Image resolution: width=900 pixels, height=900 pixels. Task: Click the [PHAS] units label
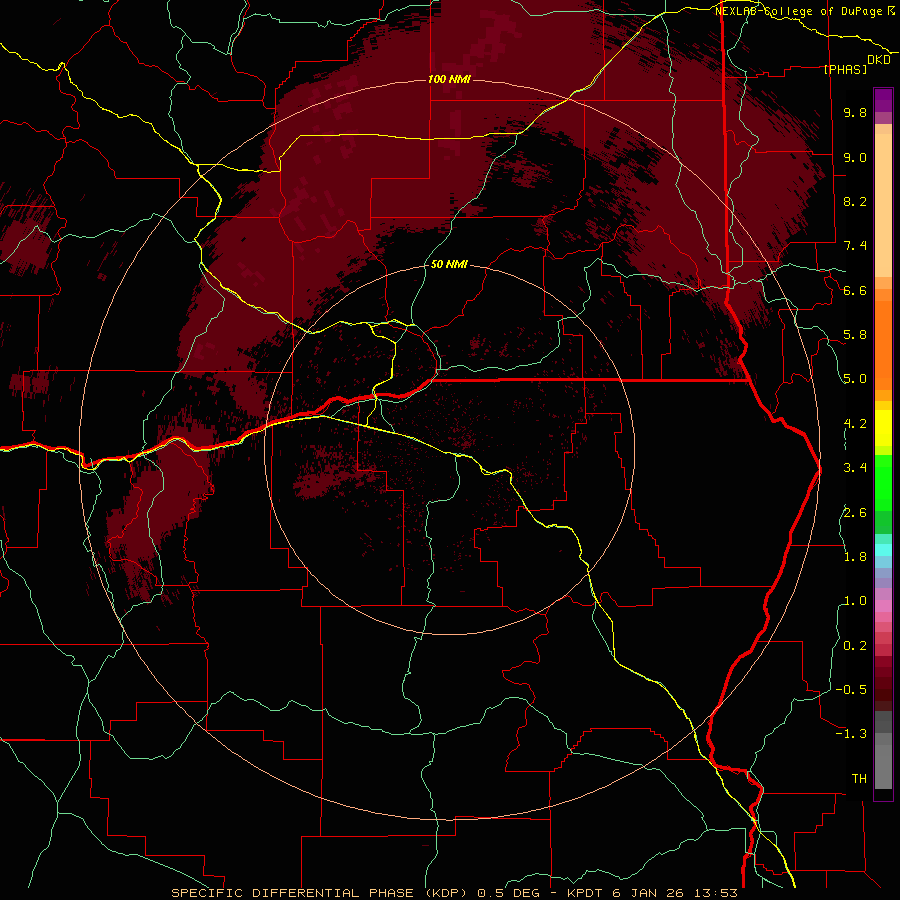click(x=845, y=69)
